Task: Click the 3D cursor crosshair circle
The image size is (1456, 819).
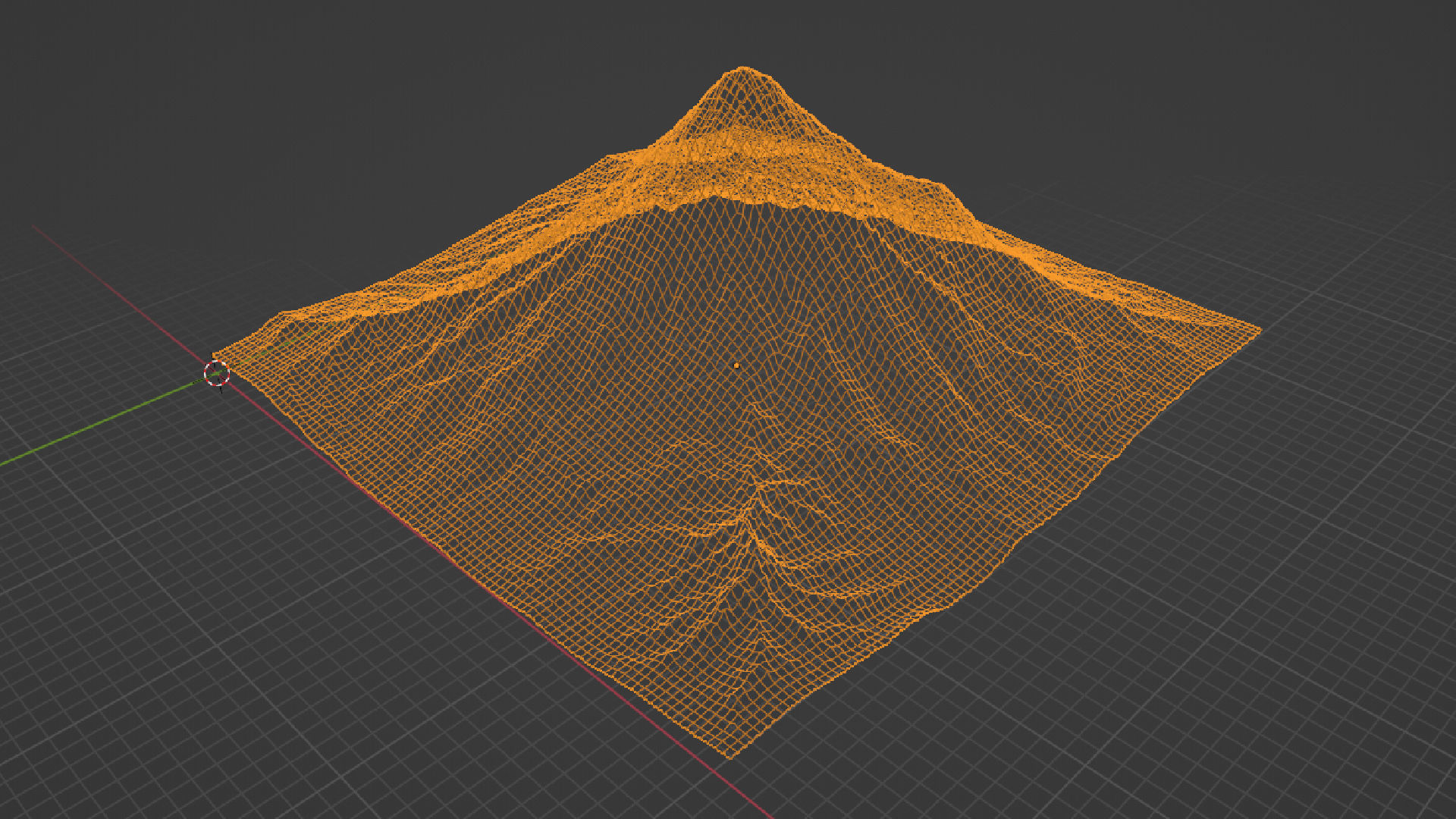Action: pyautogui.click(x=217, y=373)
